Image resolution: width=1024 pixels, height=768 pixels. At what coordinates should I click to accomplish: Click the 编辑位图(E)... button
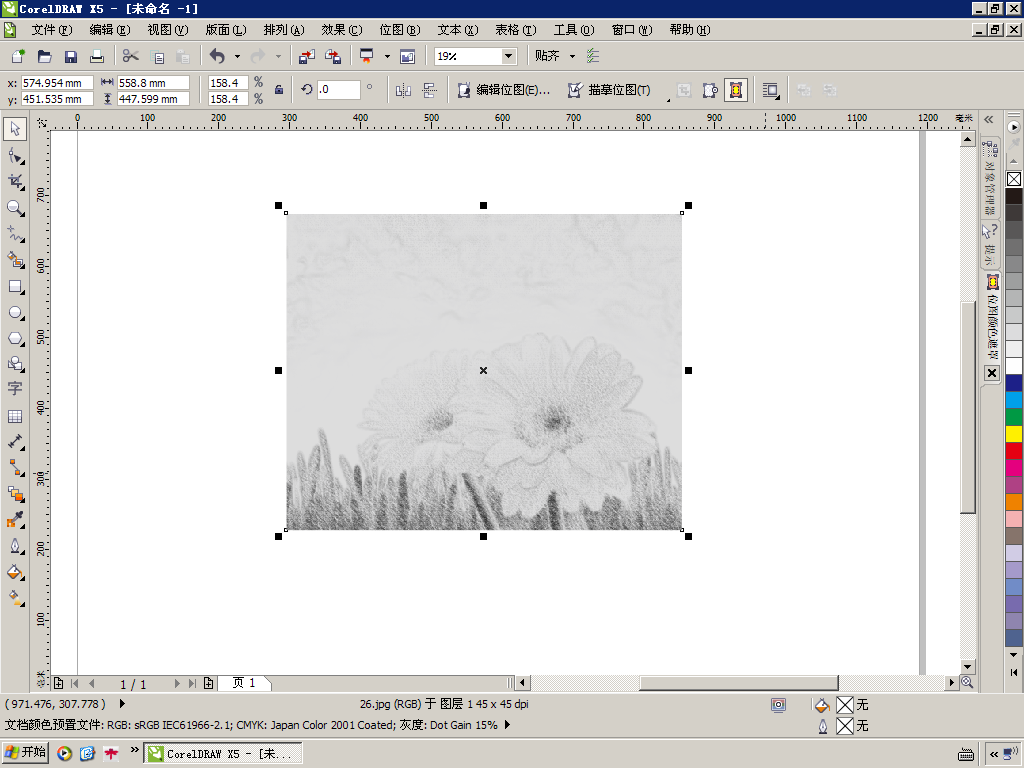pyautogui.click(x=504, y=90)
